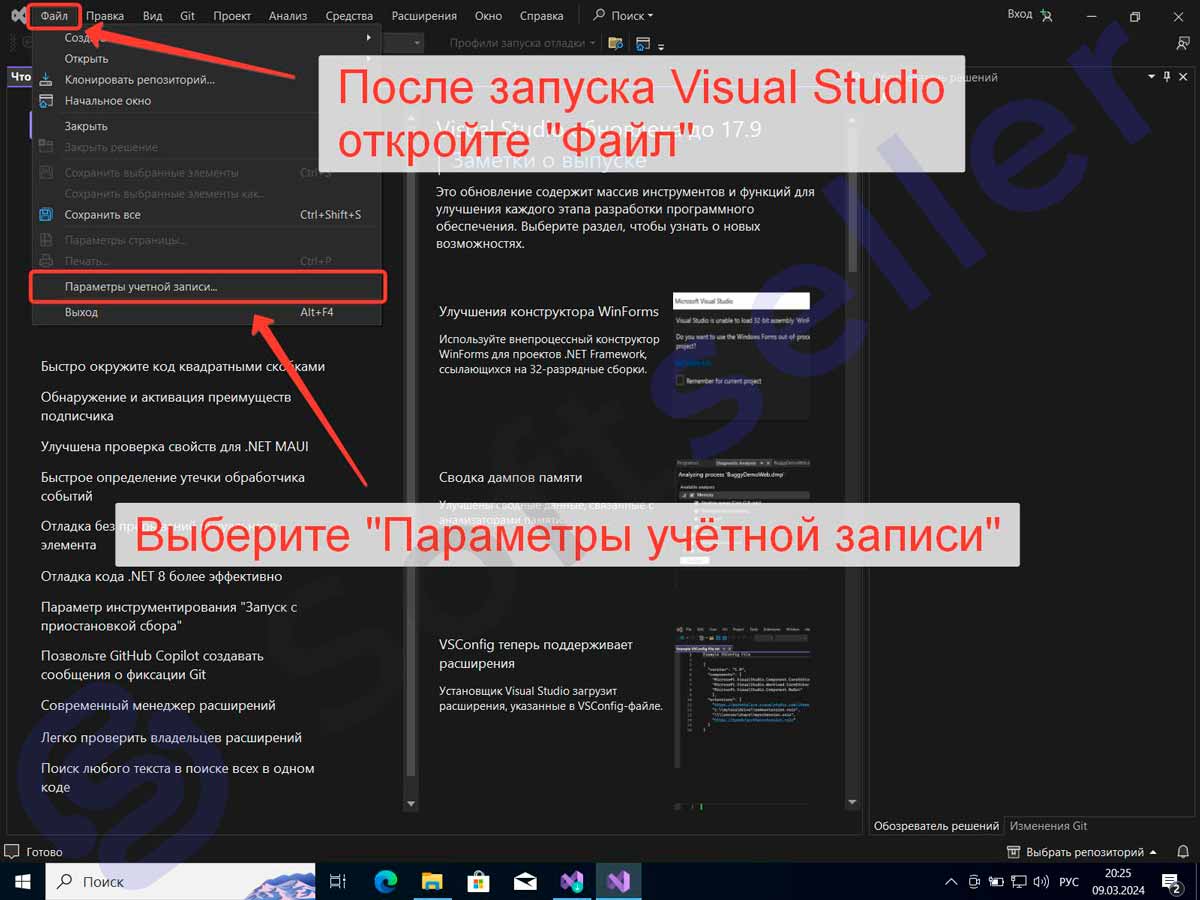The image size is (1200, 900).
Task: Switch to the 'Изменения Git' tab
Action: (1048, 826)
